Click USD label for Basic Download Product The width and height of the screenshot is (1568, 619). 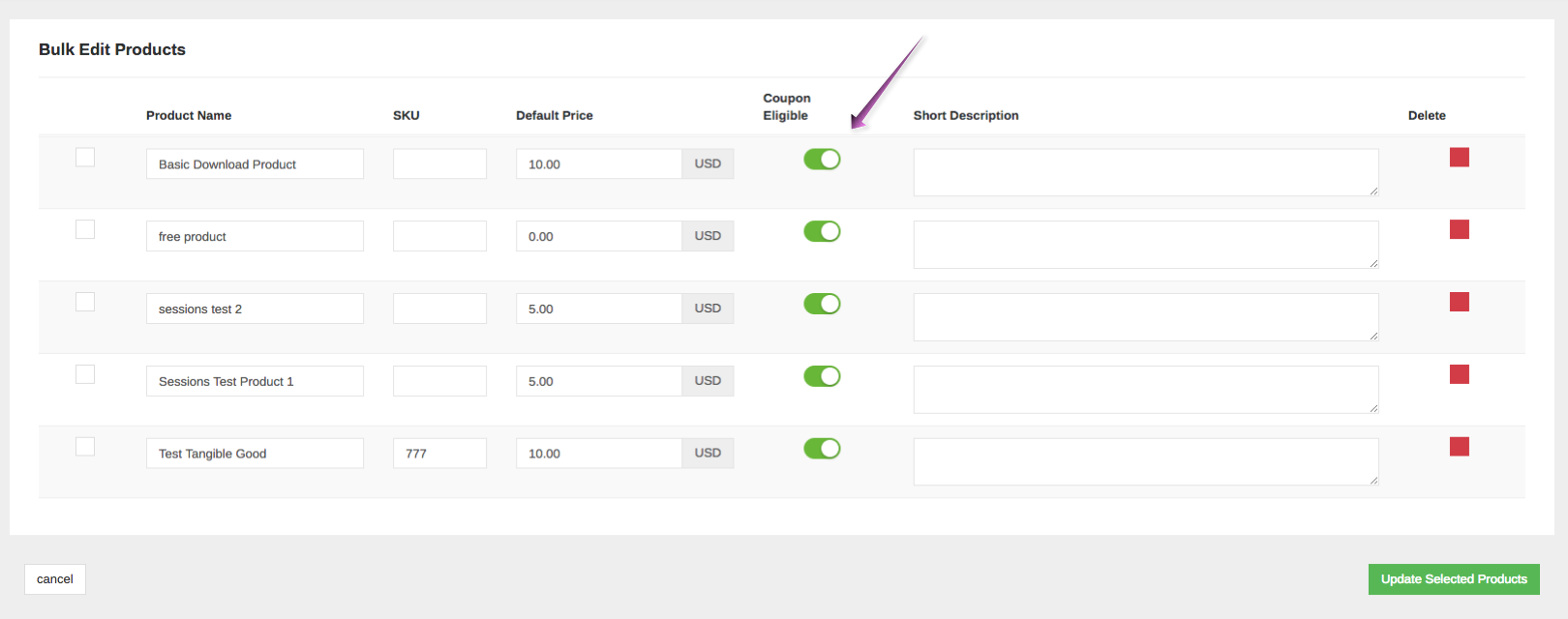click(x=708, y=163)
